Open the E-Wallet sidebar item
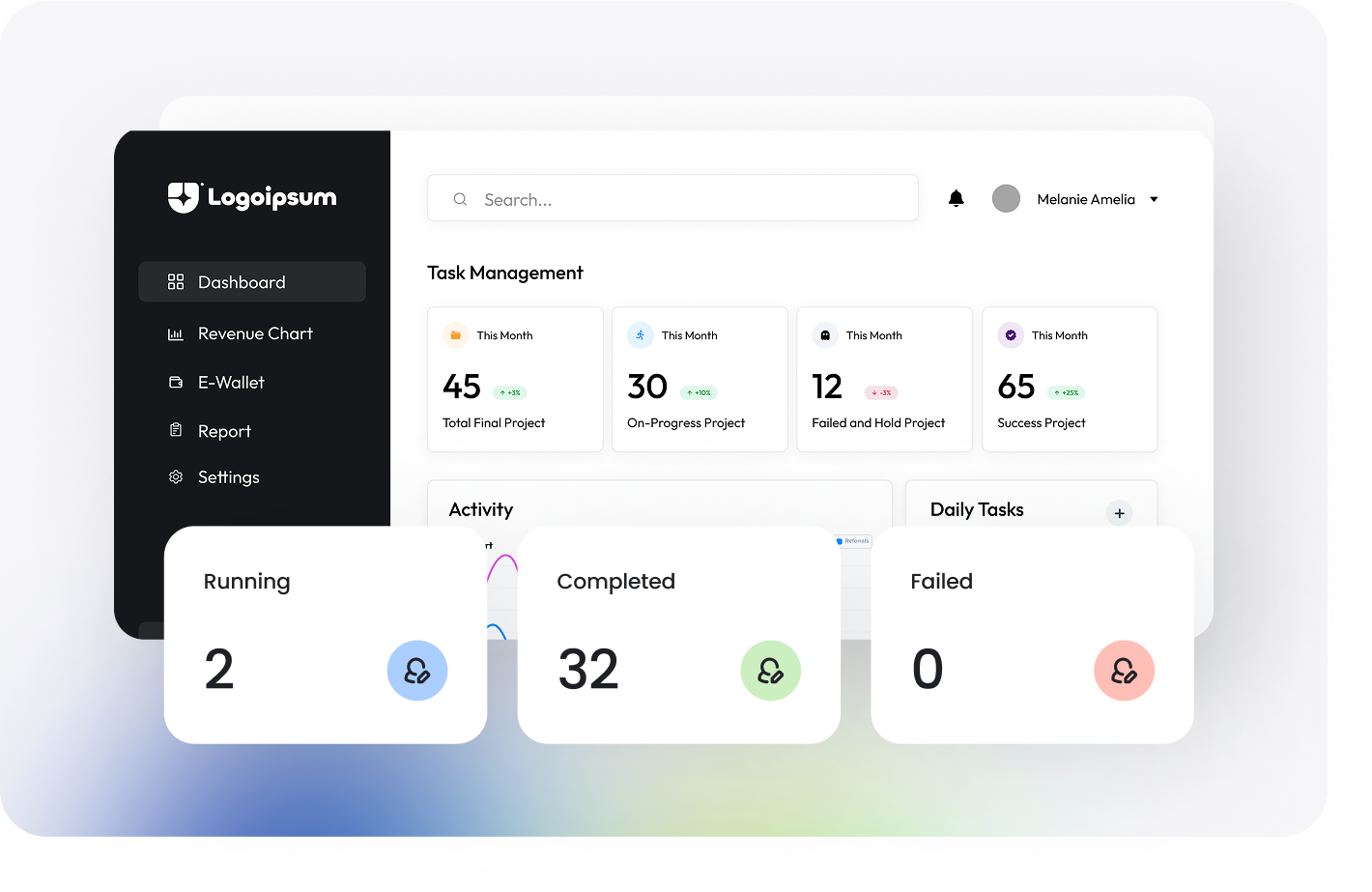The height and width of the screenshot is (892, 1372). point(231,383)
